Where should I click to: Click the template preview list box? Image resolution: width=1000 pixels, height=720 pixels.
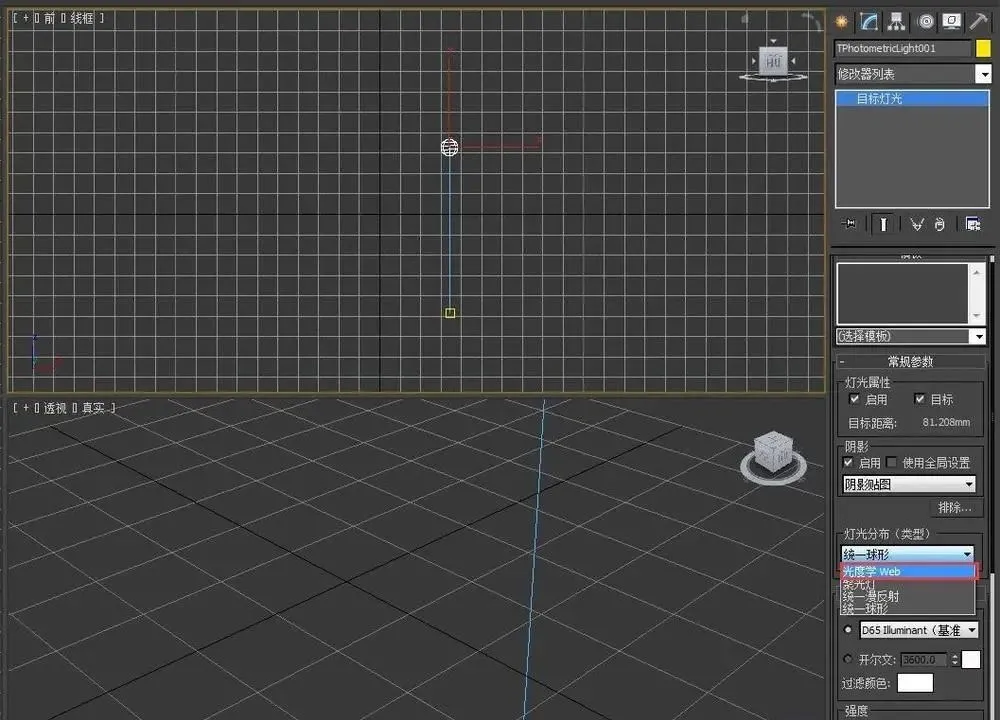point(903,293)
